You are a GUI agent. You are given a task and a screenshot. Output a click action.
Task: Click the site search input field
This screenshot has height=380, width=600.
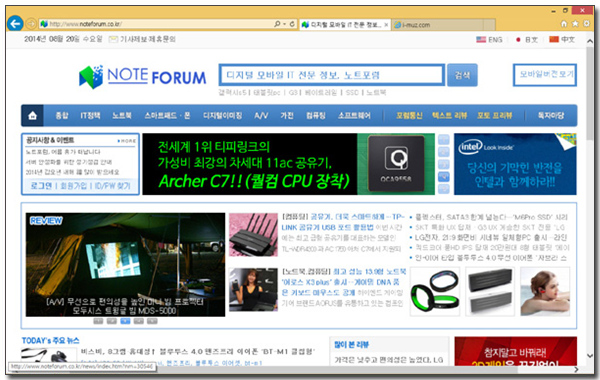(x=331, y=75)
